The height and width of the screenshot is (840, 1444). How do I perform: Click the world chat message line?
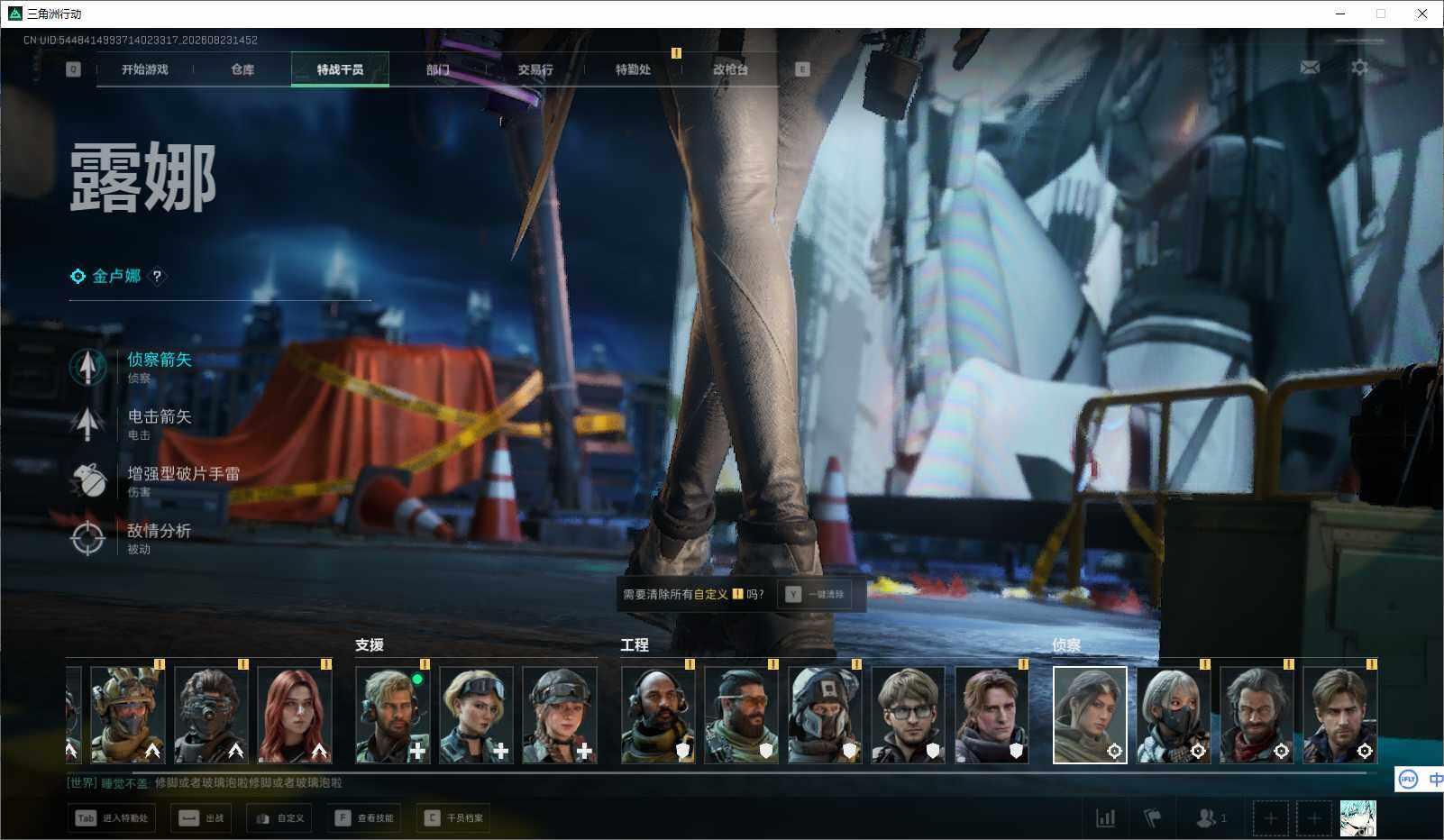(205, 783)
